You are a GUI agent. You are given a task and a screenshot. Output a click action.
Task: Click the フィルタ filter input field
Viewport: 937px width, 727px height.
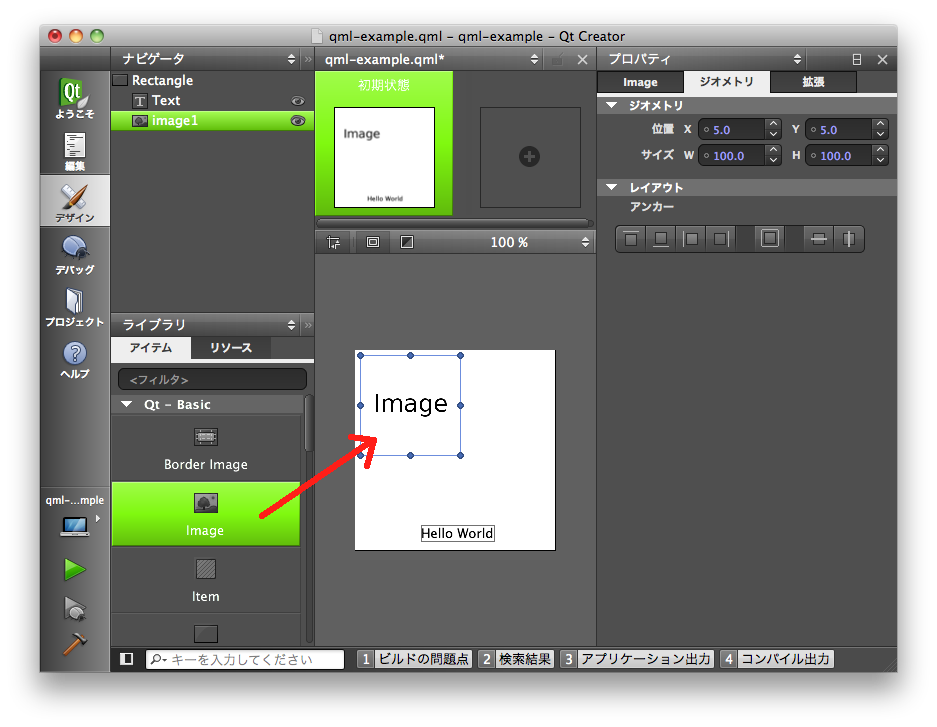point(212,380)
